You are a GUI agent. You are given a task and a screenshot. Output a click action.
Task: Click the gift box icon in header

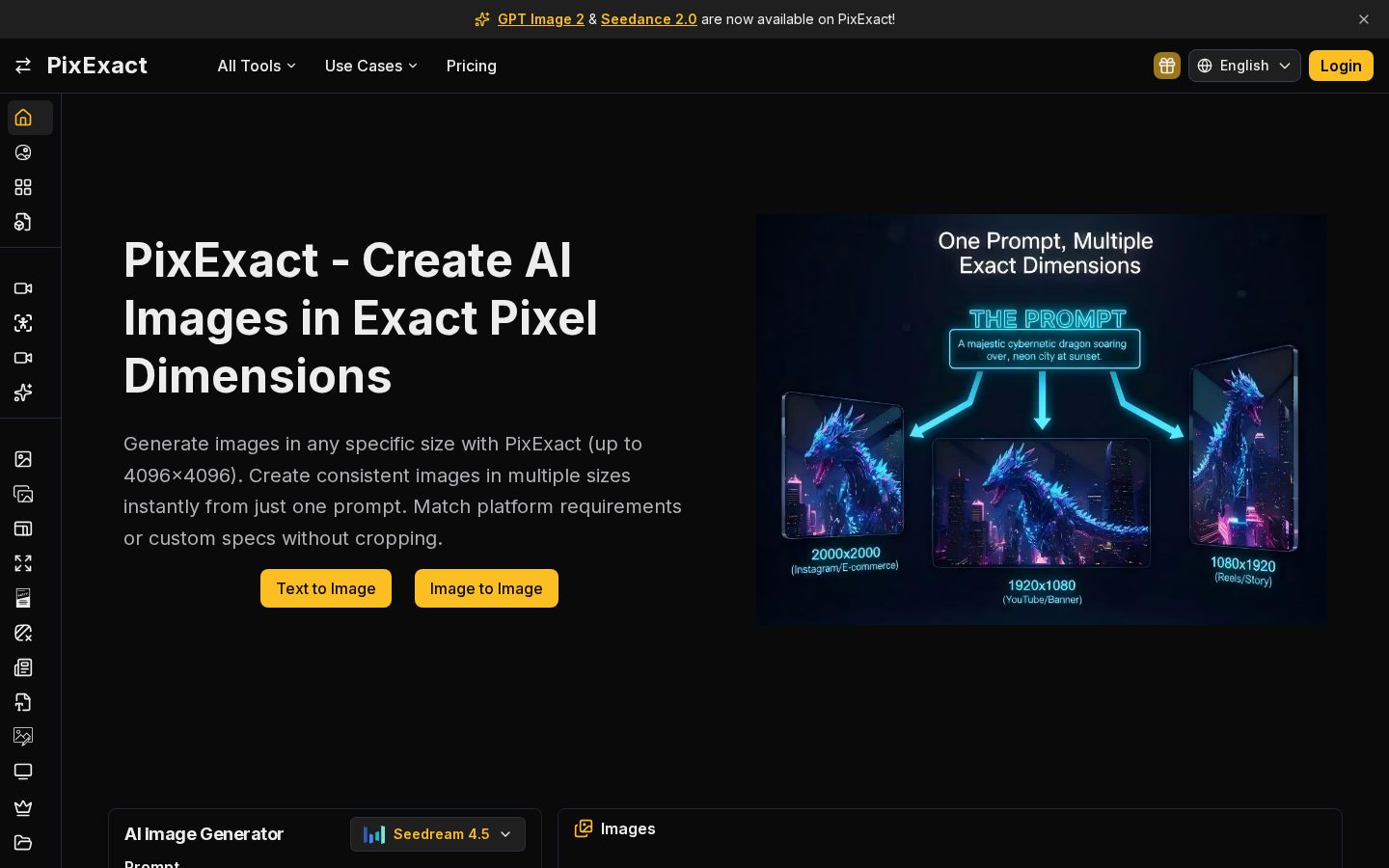click(1167, 66)
